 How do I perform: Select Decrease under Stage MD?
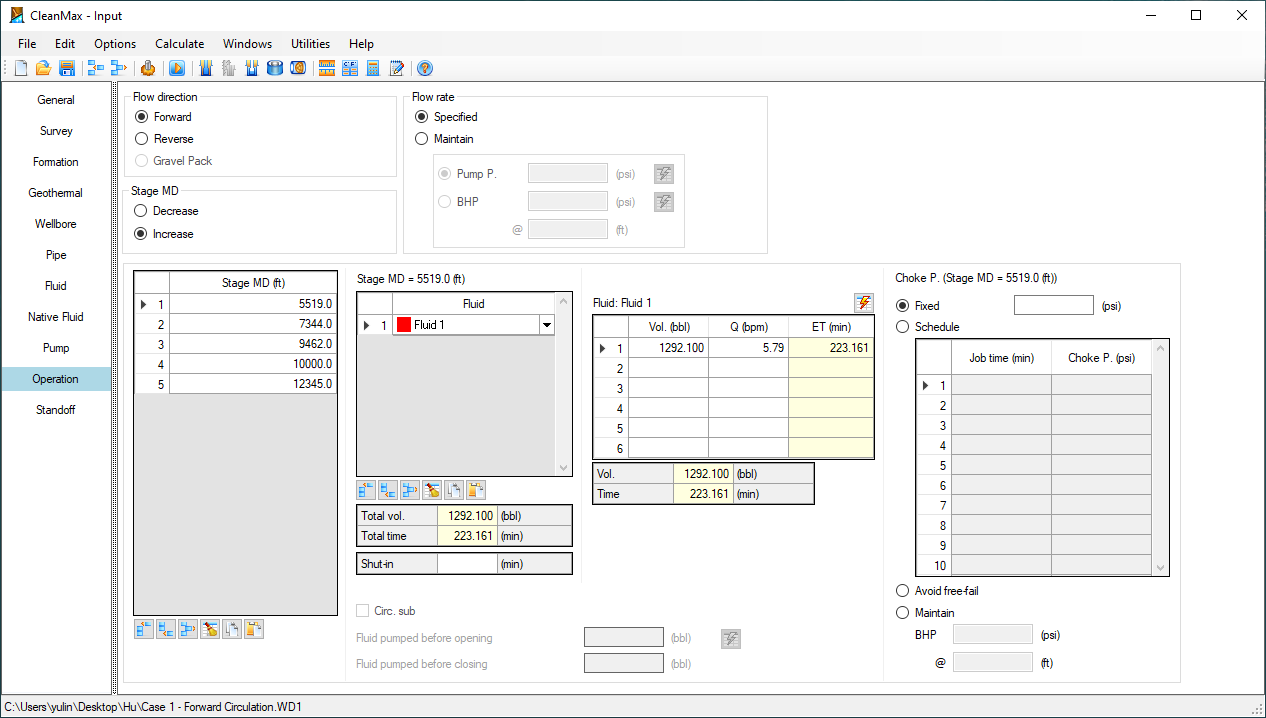pyautogui.click(x=142, y=211)
